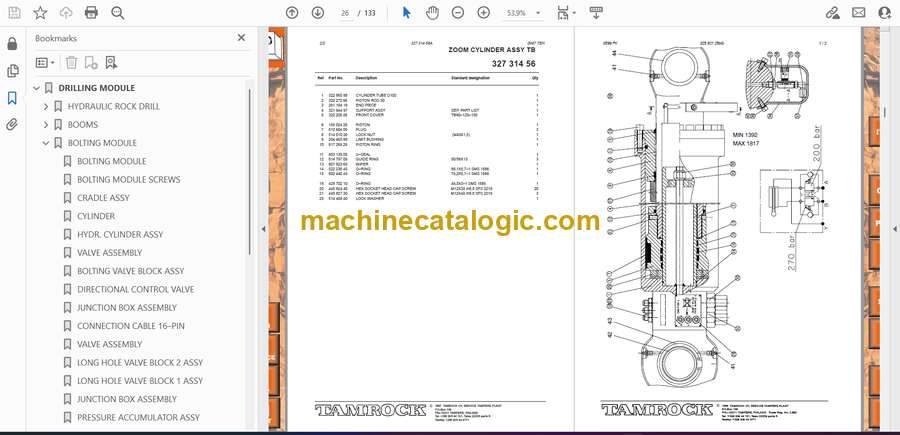Click the upload to cloud icon

click(x=66, y=13)
